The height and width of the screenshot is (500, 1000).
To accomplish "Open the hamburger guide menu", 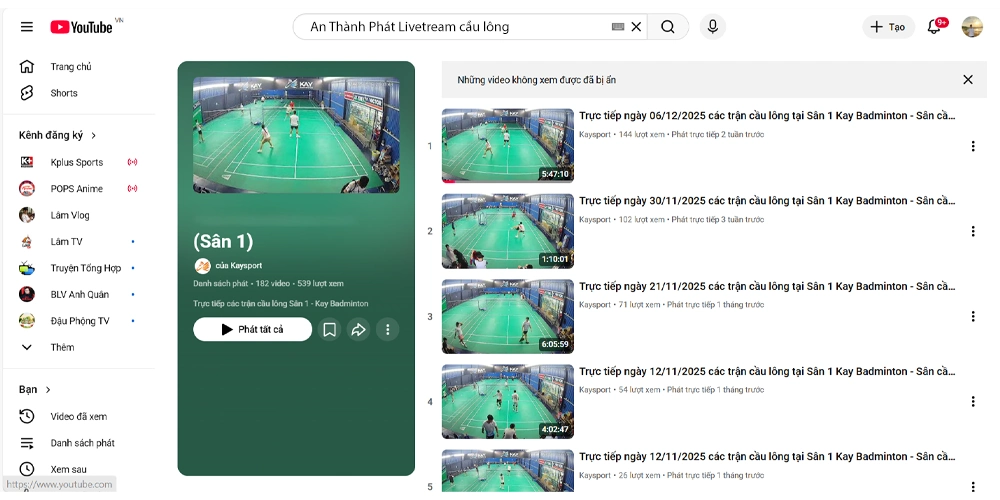I will coord(27,27).
